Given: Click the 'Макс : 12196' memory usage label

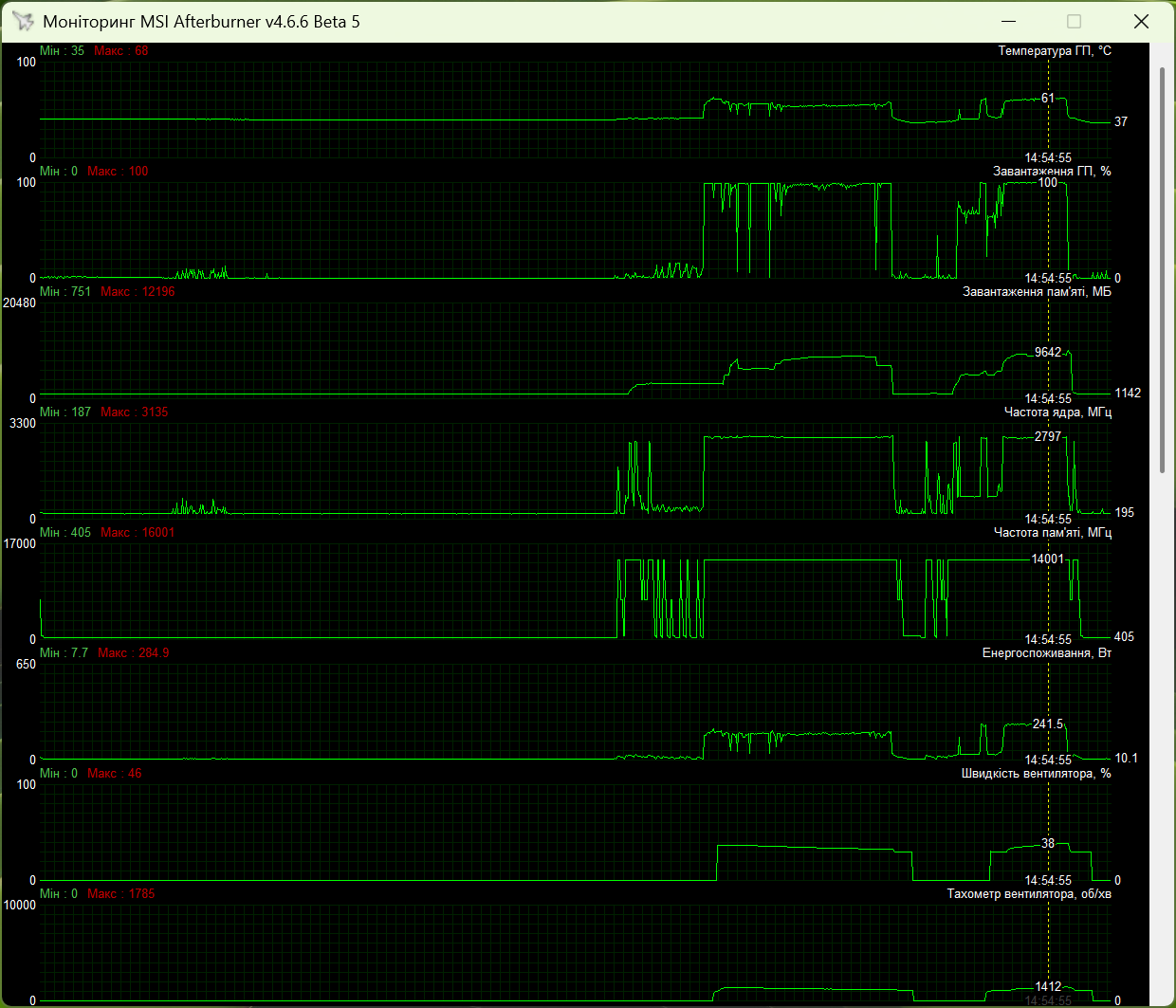Looking at the screenshot, I should 138,292.
